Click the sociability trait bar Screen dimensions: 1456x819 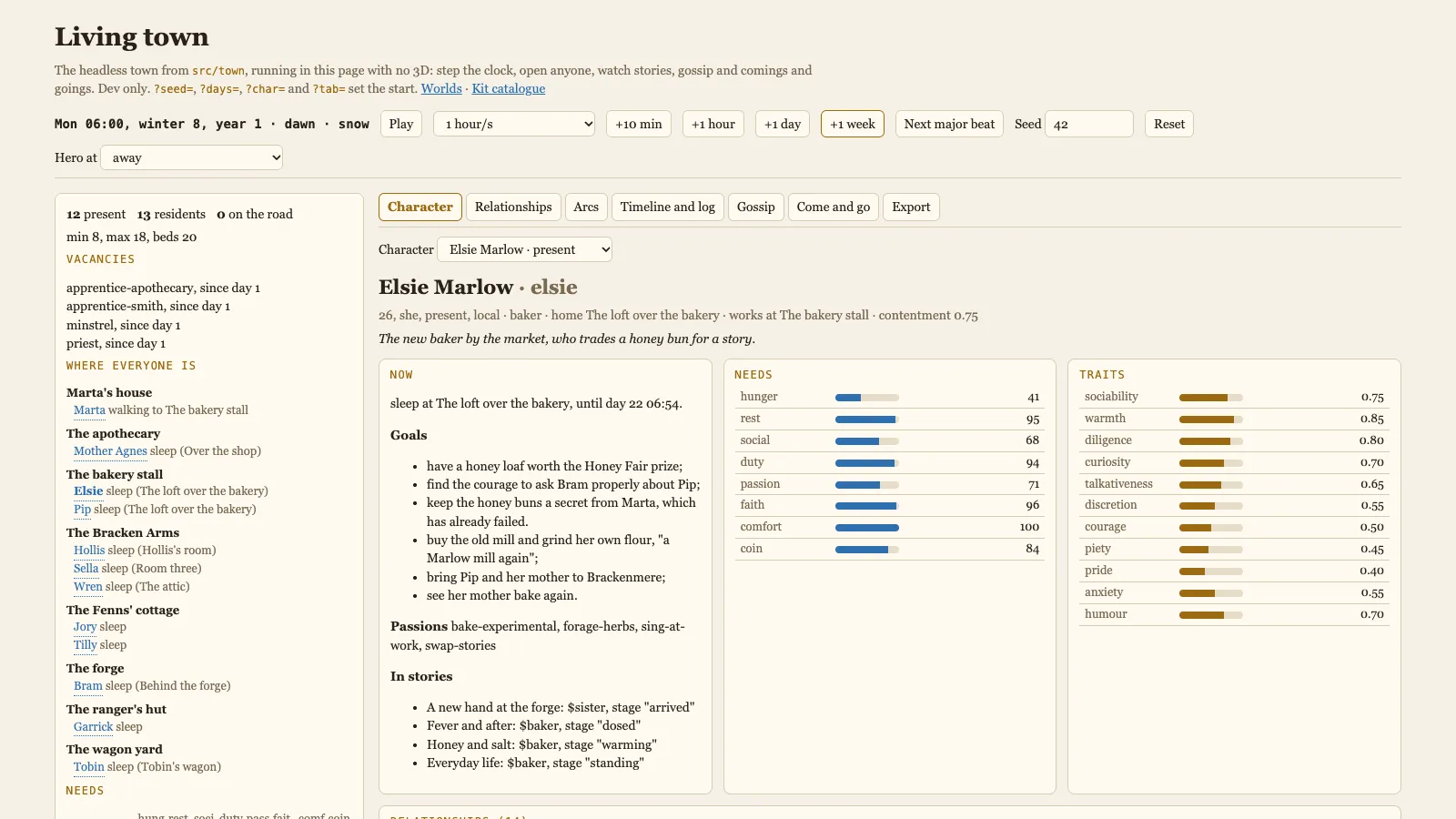point(1211,398)
